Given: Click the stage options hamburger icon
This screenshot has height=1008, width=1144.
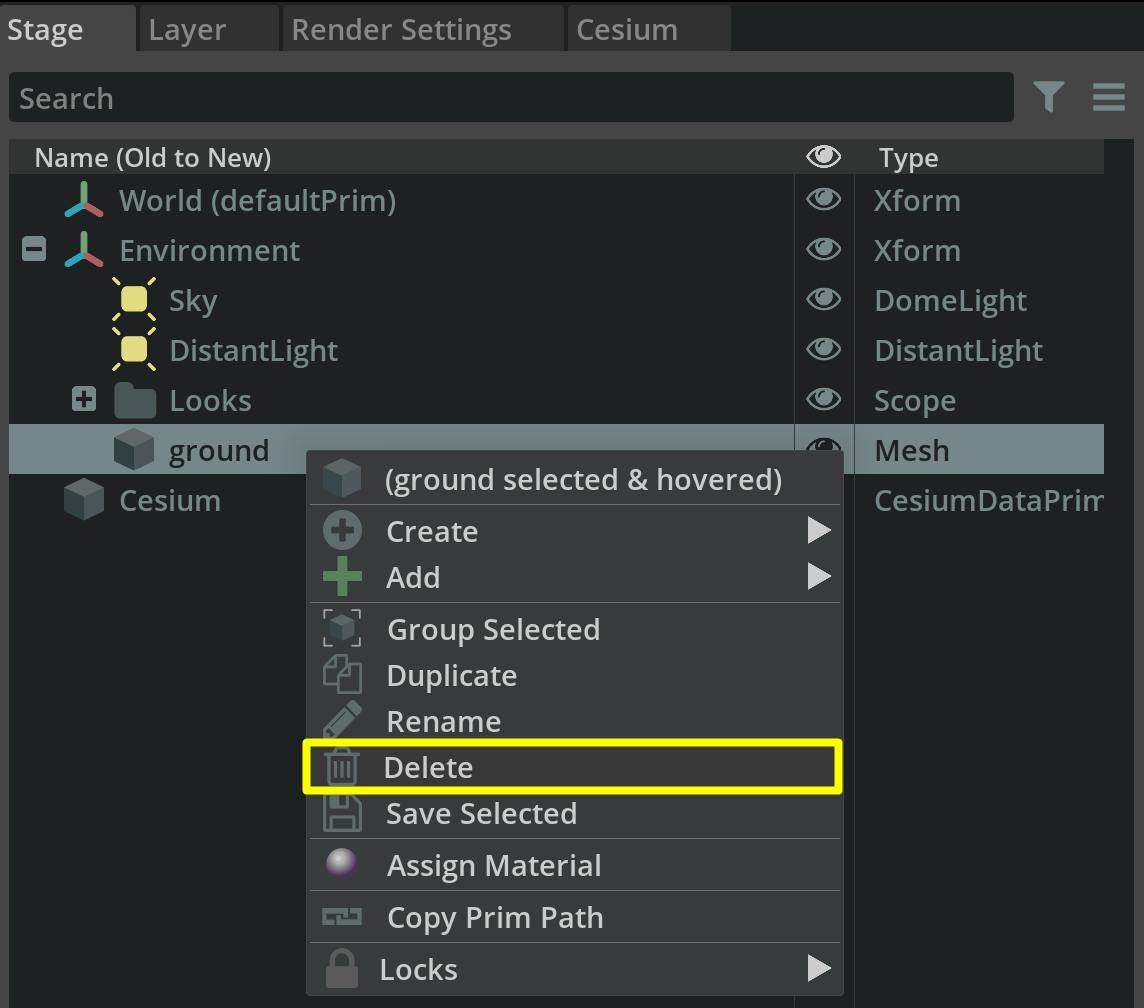Looking at the screenshot, I should click(x=1107, y=97).
